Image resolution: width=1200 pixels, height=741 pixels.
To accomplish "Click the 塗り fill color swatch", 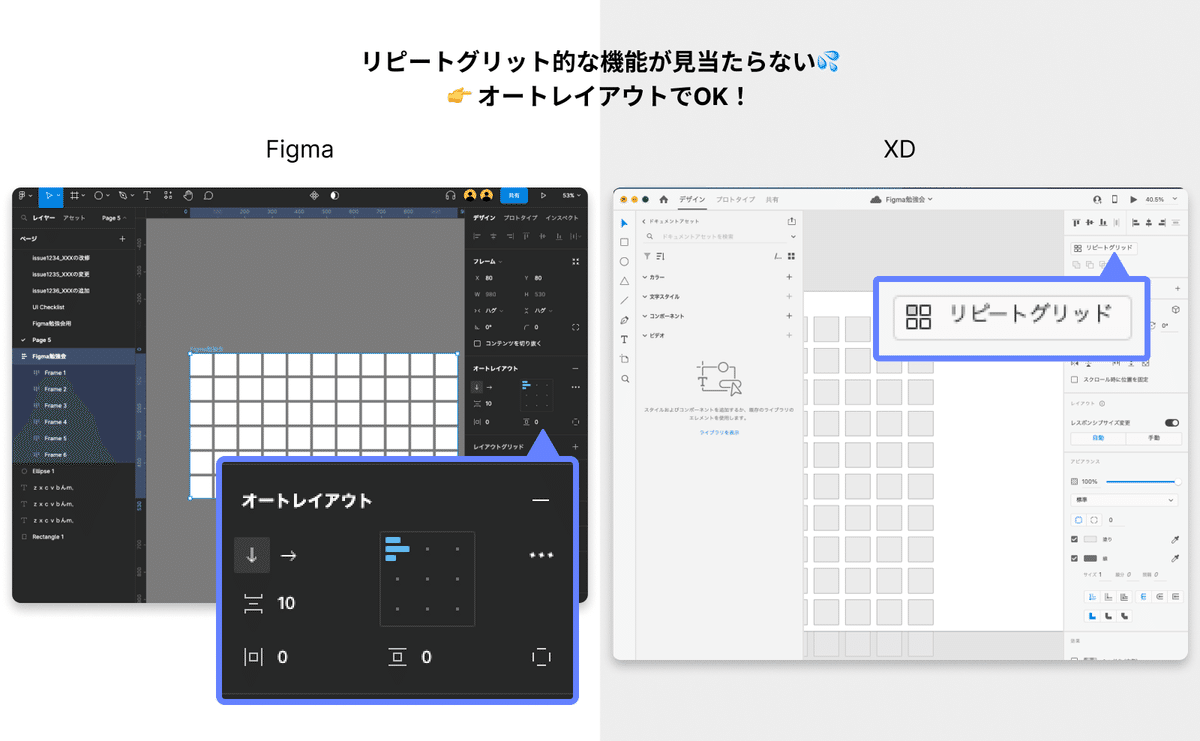I will (x=1090, y=539).
